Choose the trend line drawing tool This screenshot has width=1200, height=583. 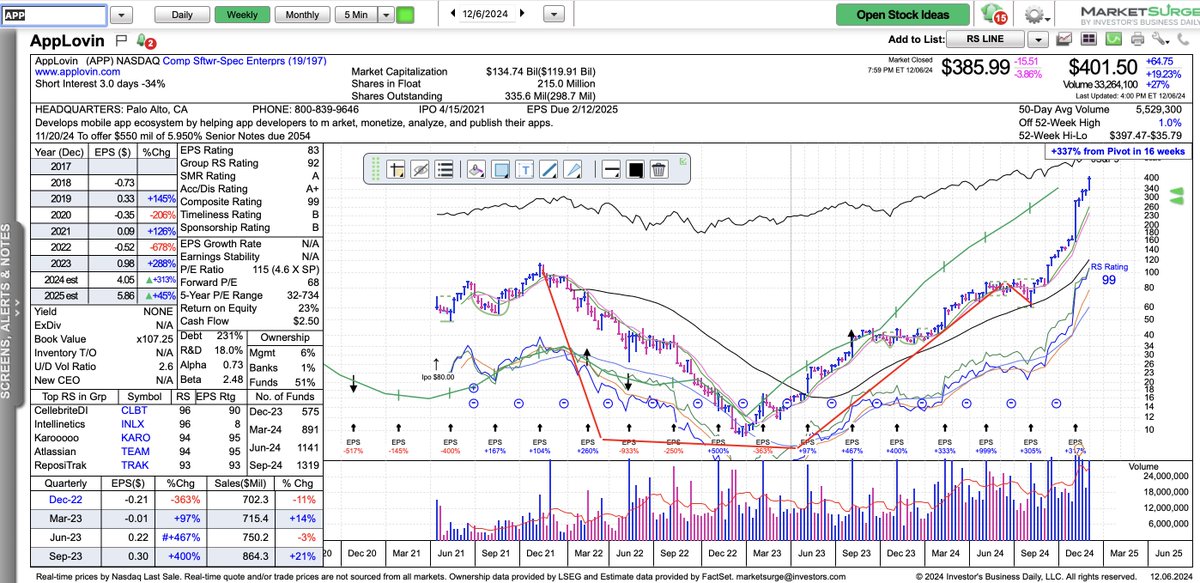click(548, 170)
